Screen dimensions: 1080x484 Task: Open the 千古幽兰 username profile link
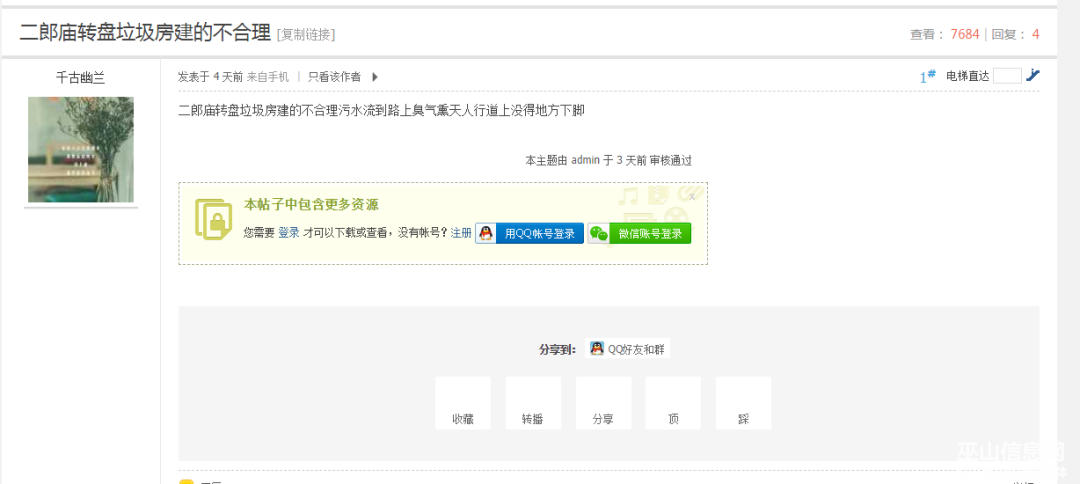point(80,77)
